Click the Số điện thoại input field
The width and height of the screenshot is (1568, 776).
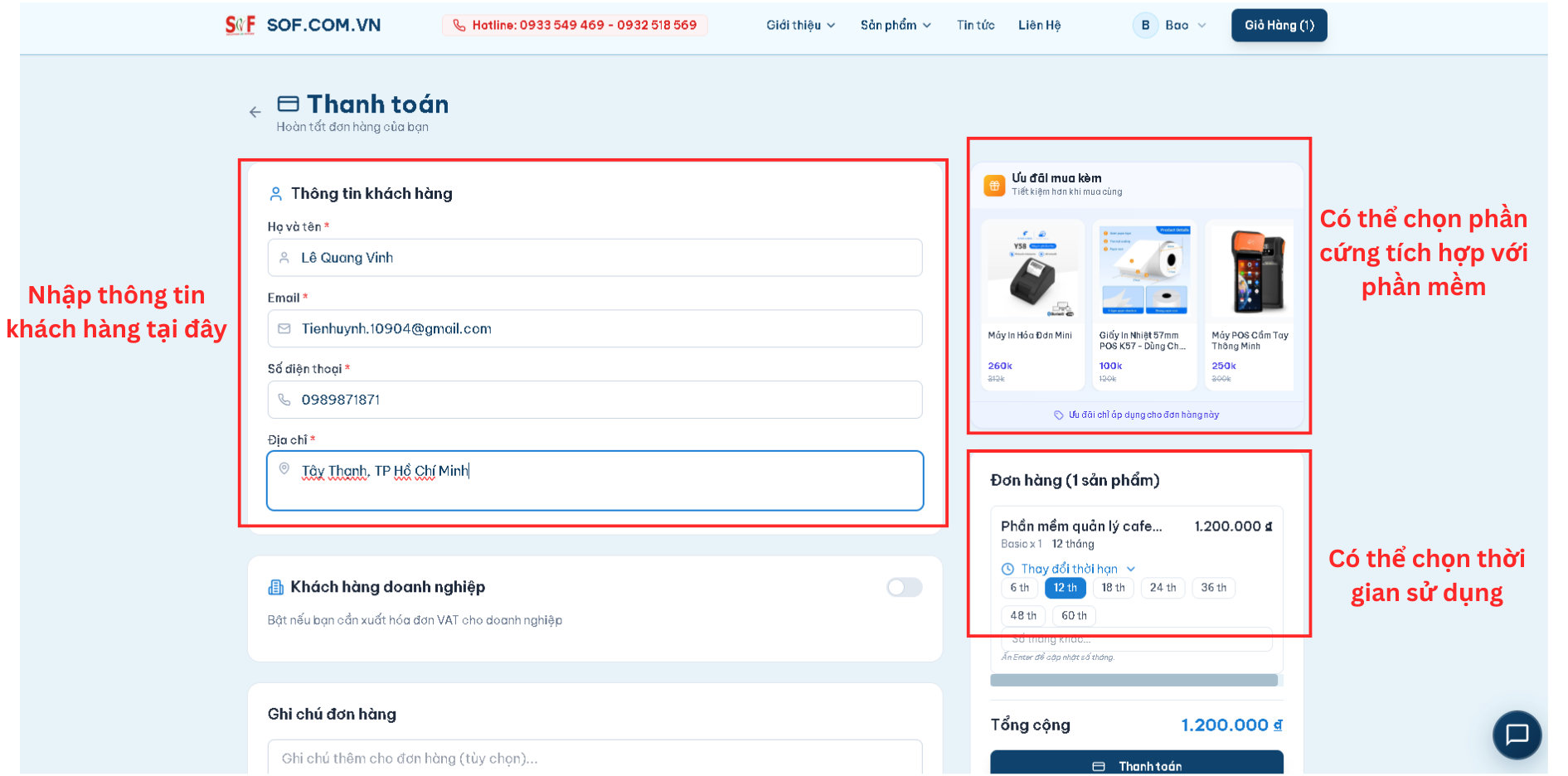point(595,400)
